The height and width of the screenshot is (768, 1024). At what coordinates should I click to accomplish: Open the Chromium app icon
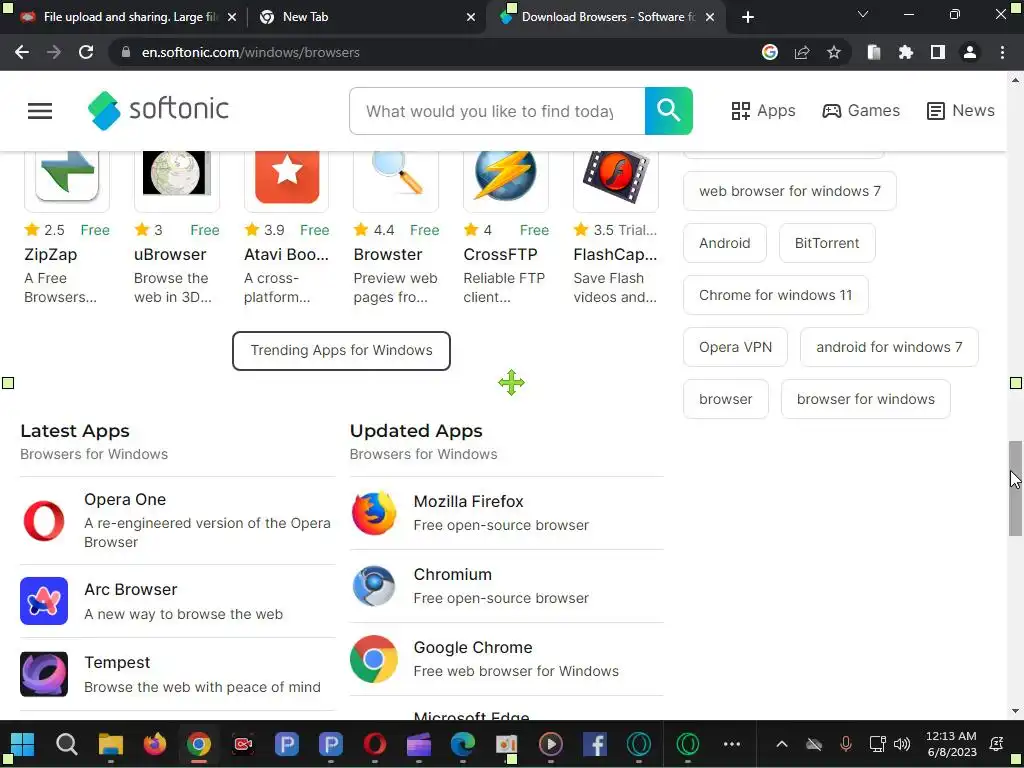[x=374, y=586]
